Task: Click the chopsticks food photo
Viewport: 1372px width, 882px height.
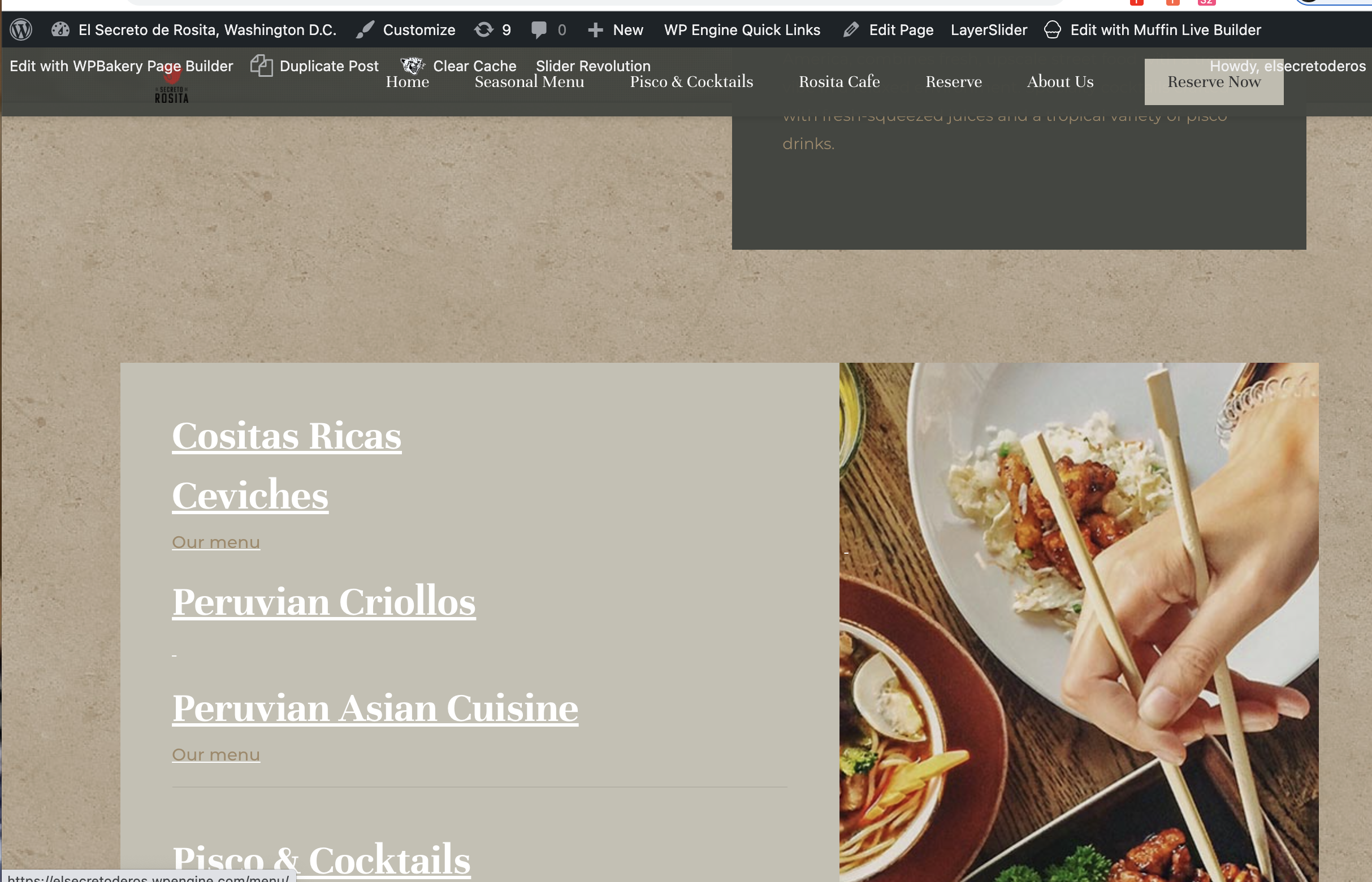Action: click(1079, 622)
